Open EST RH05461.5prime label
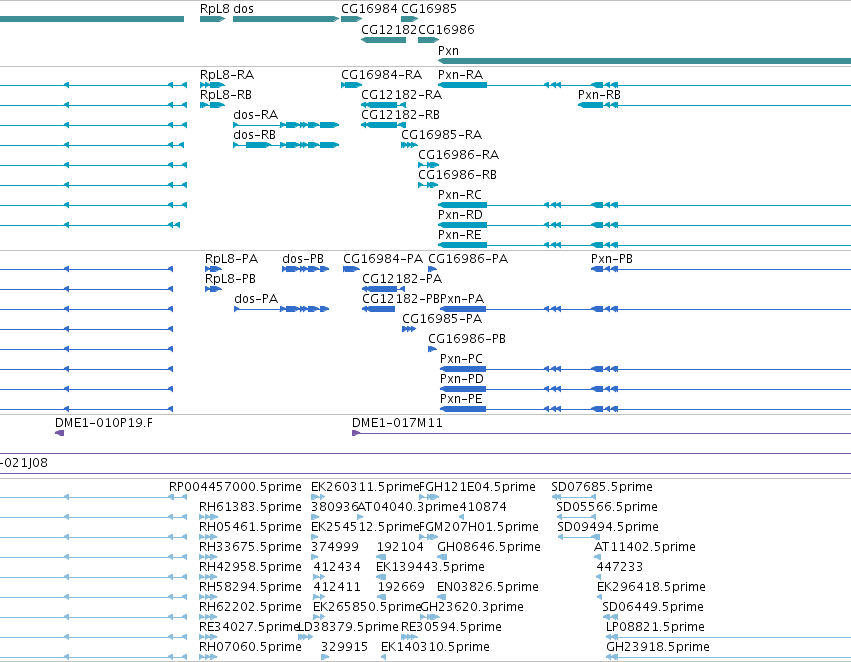 tap(250, 527)
